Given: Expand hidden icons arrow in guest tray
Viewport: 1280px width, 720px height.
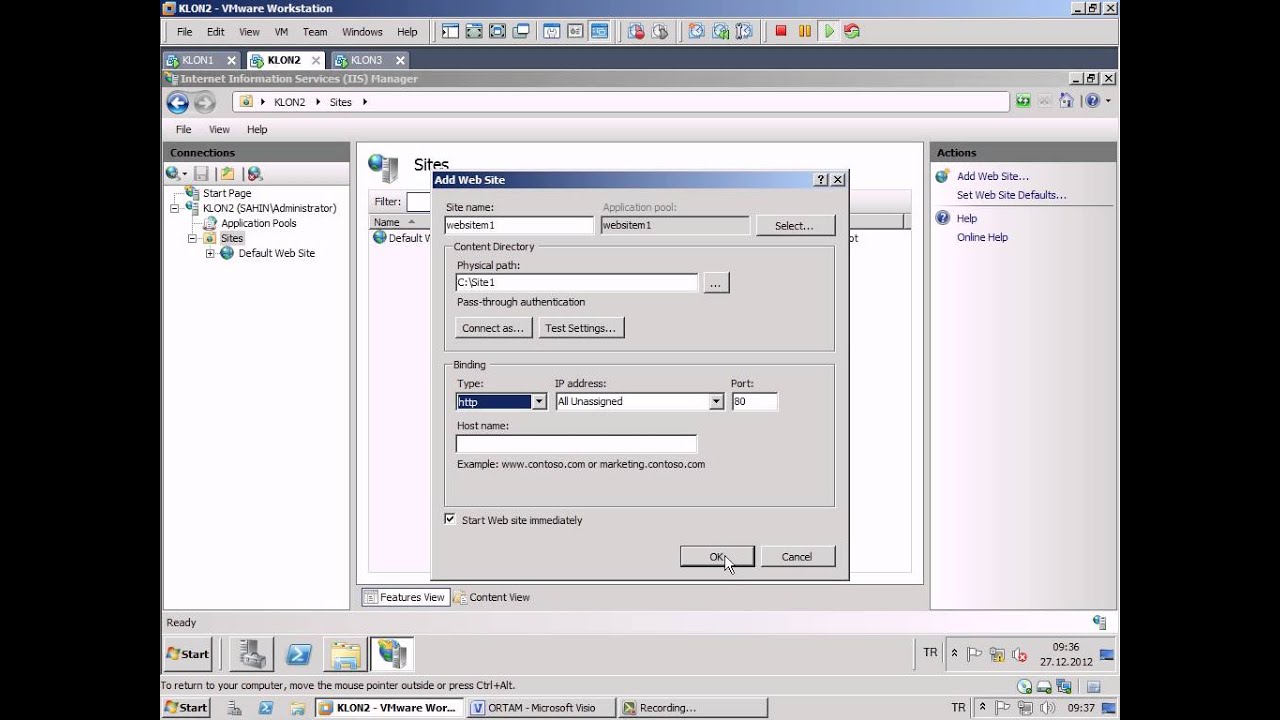Looking at the screenshot, I should click(954, 654).
